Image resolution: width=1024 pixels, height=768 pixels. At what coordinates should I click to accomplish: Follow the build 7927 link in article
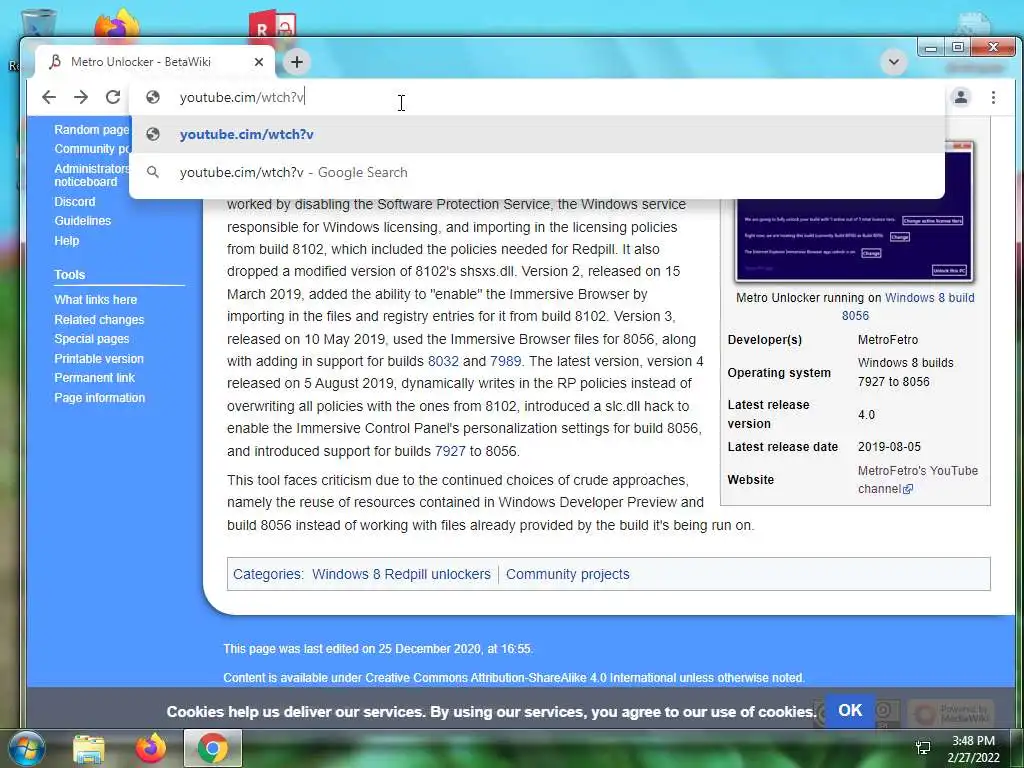click(x=450, y=451)
